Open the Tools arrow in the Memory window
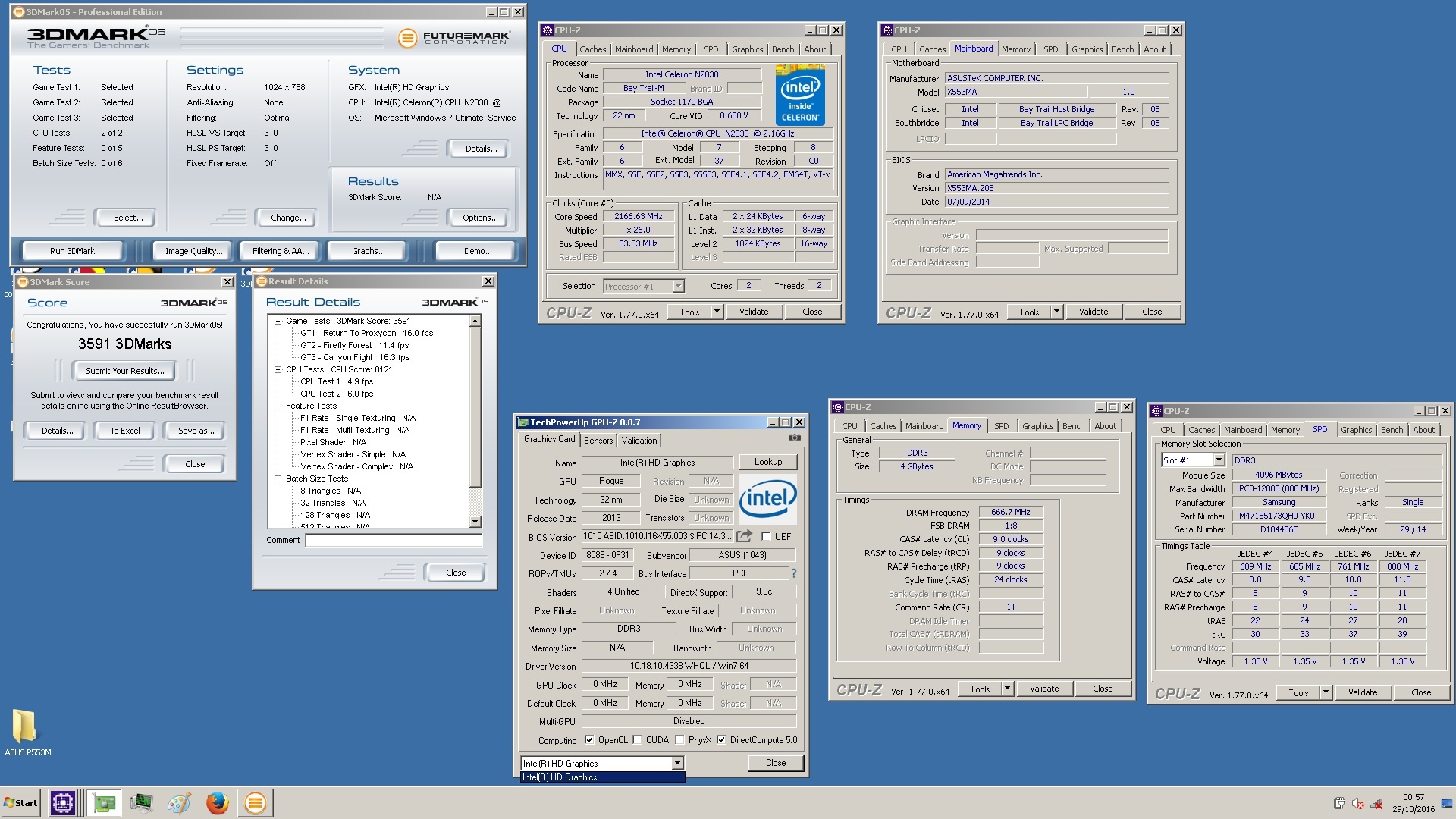The height and width of the screenshot is (819, 1456). click(1007, 689)
